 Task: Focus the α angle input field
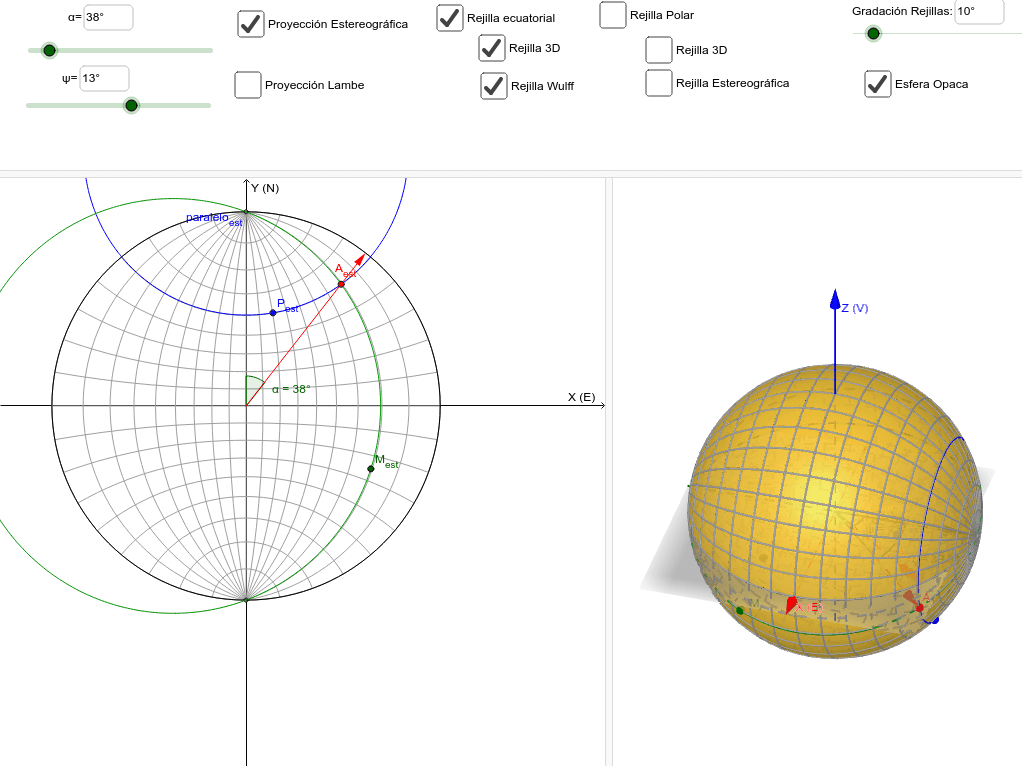pyautogui.click(x=108, y=18)
